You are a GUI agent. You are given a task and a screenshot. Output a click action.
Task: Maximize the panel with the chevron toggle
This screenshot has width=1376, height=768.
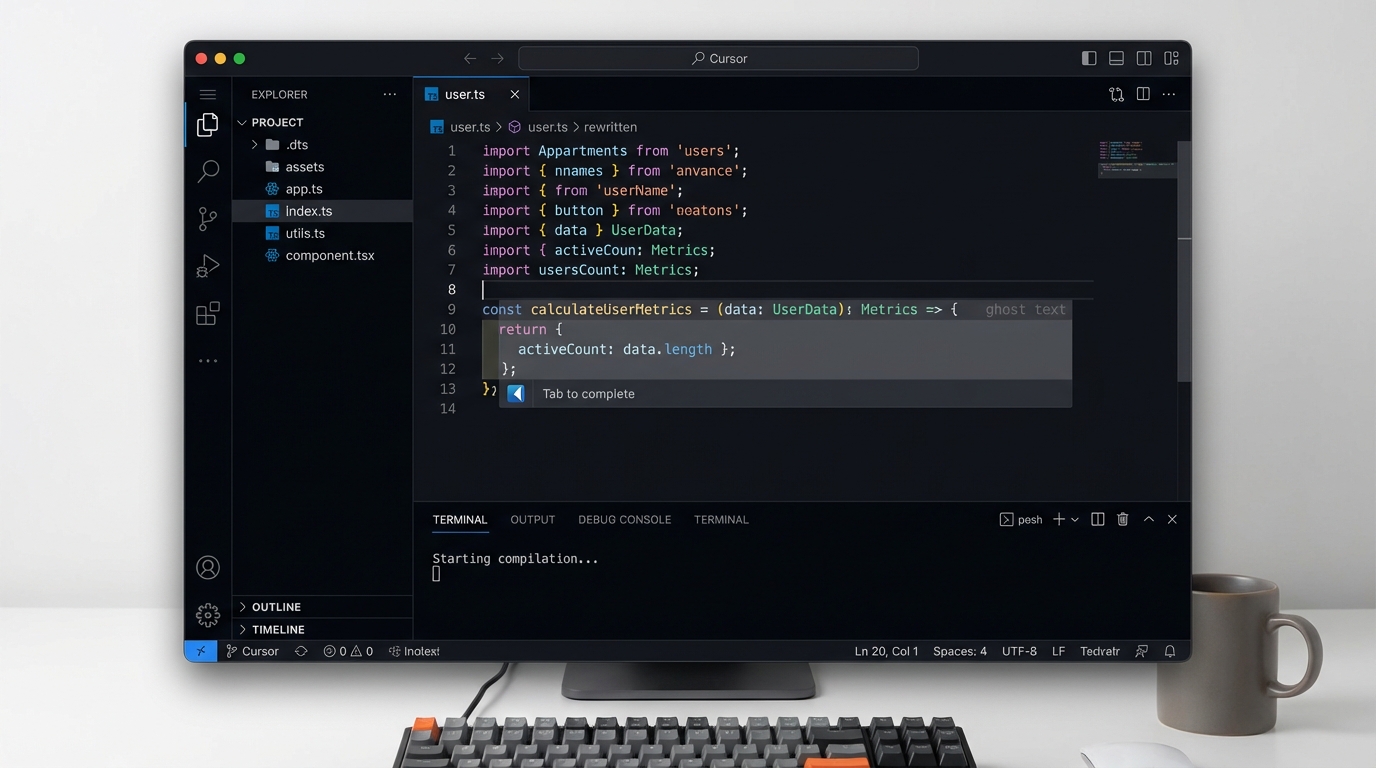[1148, 519]
